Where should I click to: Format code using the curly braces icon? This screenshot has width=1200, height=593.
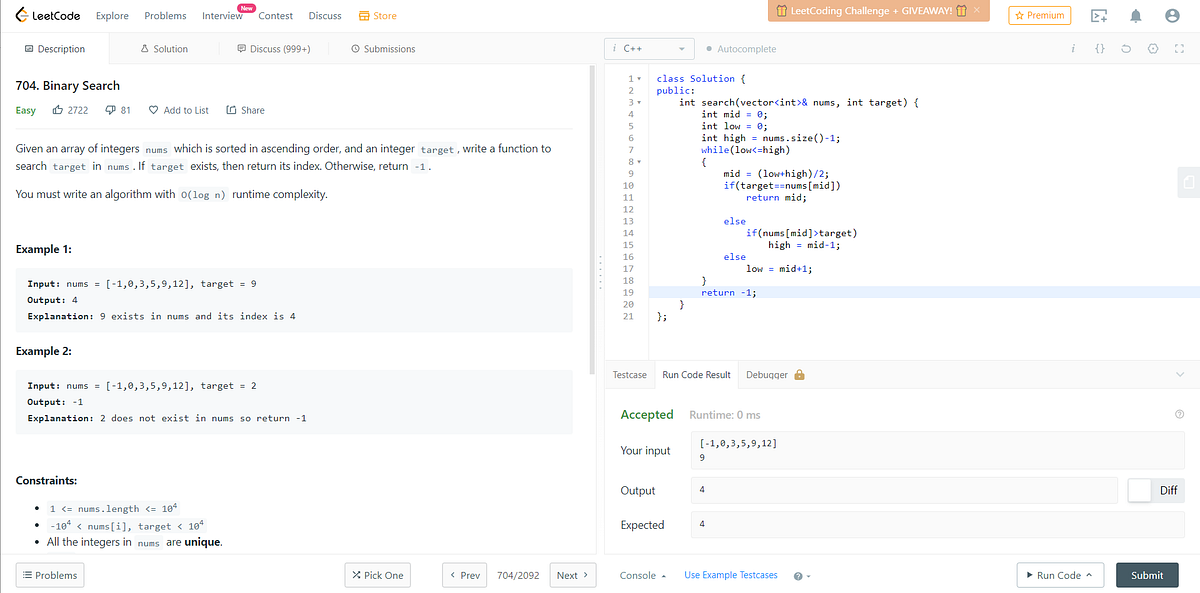(1100, 48)
